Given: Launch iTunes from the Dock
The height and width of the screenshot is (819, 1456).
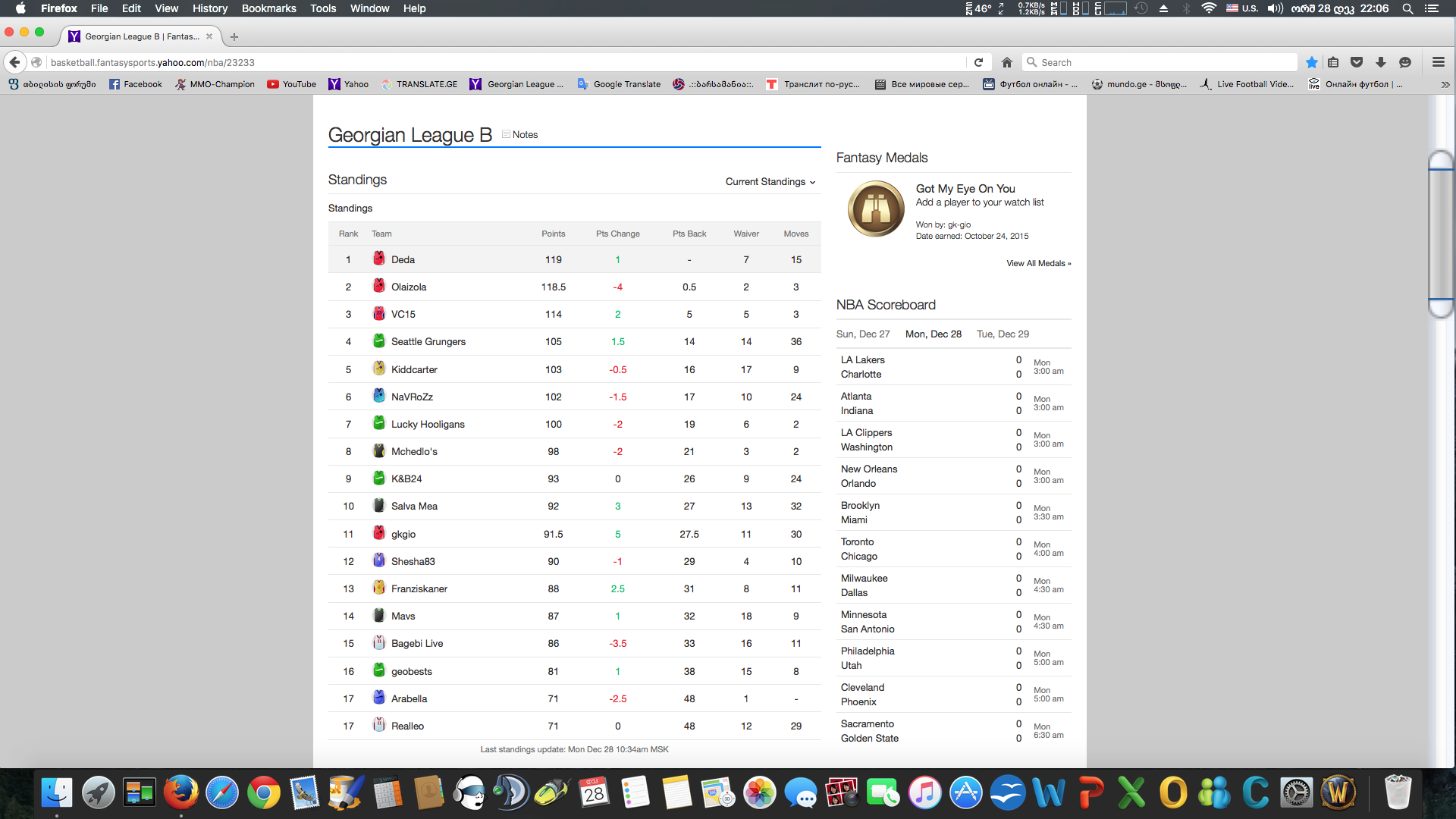Looking at the screenshot, I should pos(924,792).
